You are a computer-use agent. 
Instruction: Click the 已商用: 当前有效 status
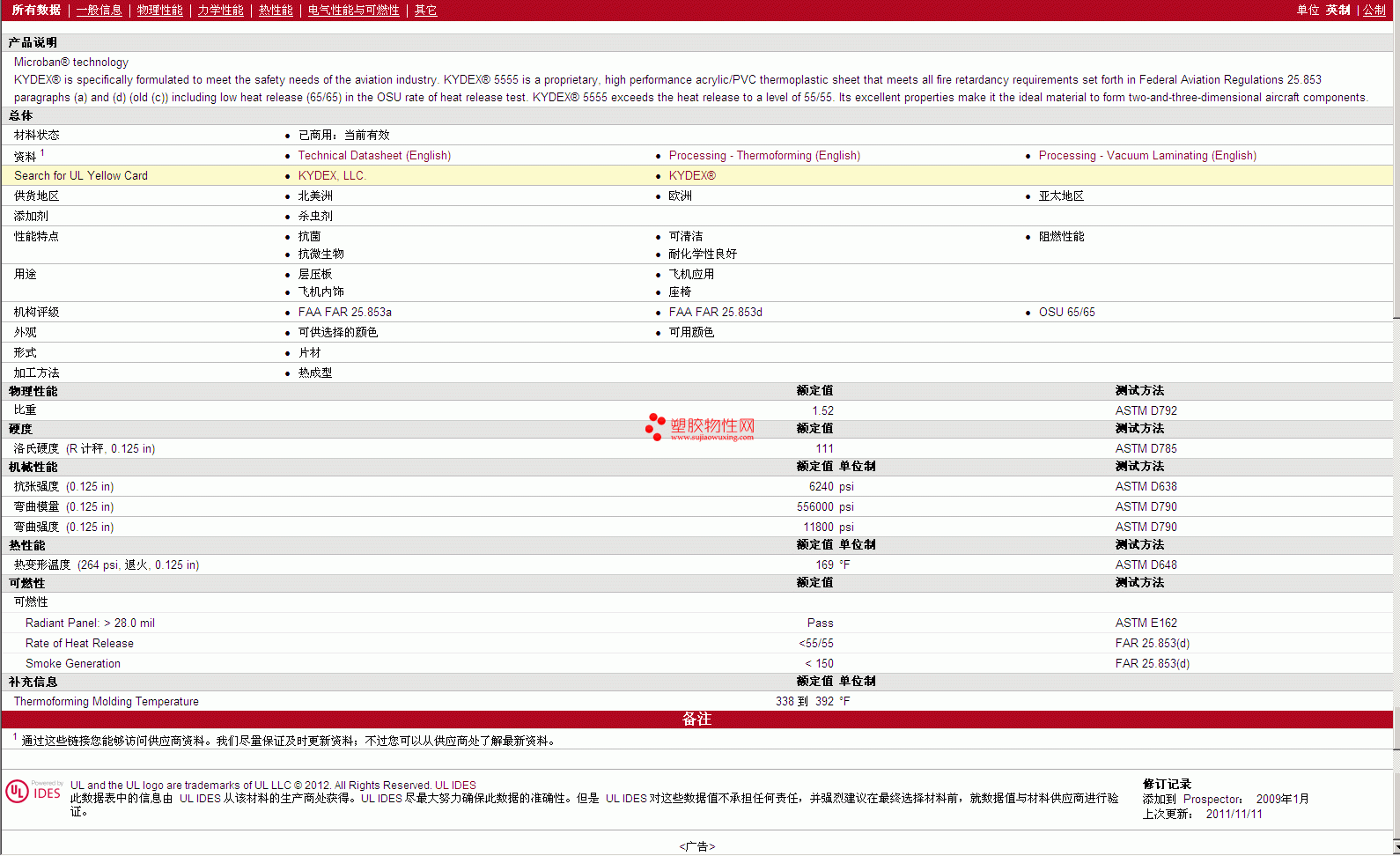343,135
